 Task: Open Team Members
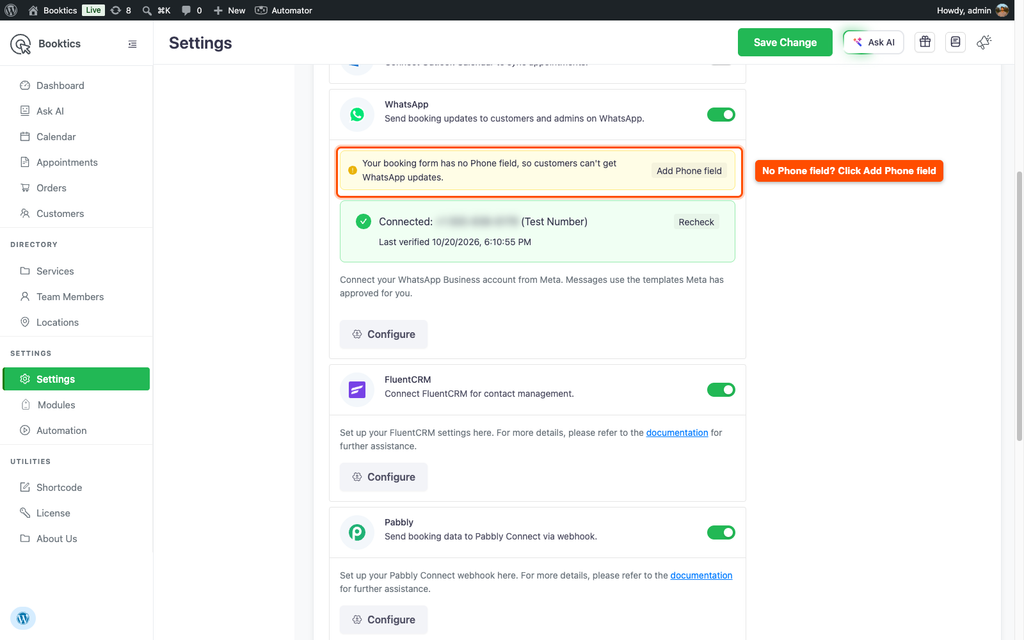[70, 296]
